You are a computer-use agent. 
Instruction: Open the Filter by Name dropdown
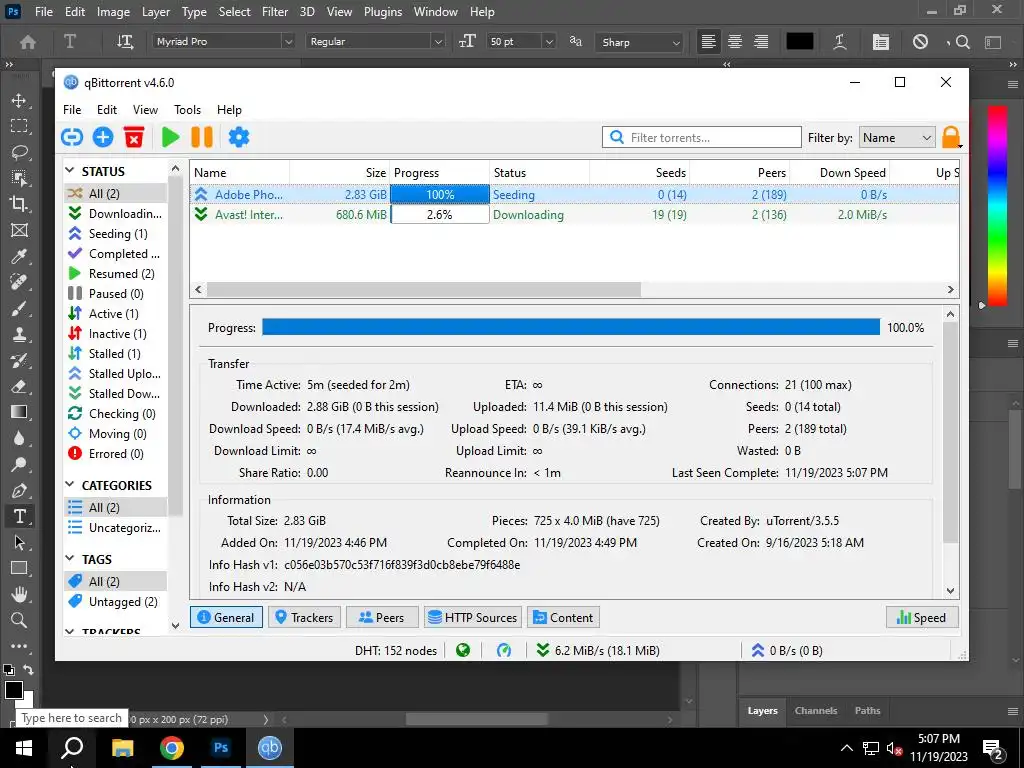click(897, 138)
